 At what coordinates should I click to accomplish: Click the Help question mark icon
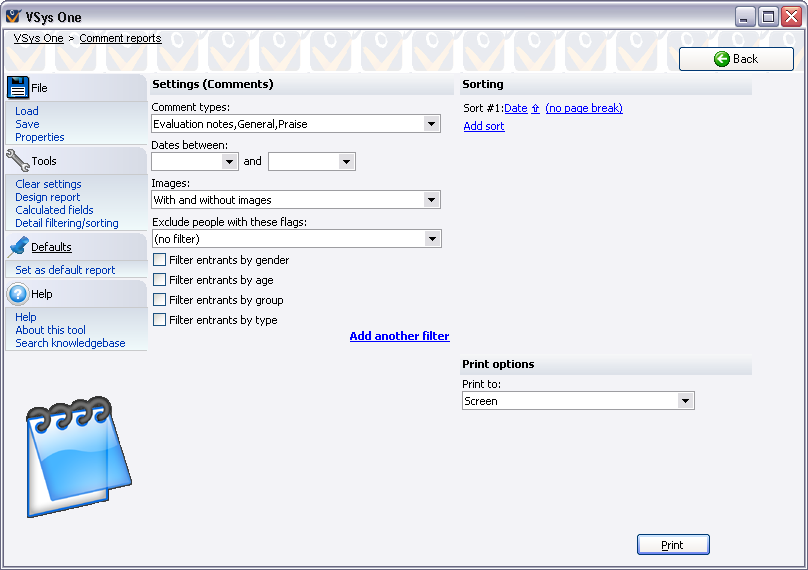pos(18,294)
